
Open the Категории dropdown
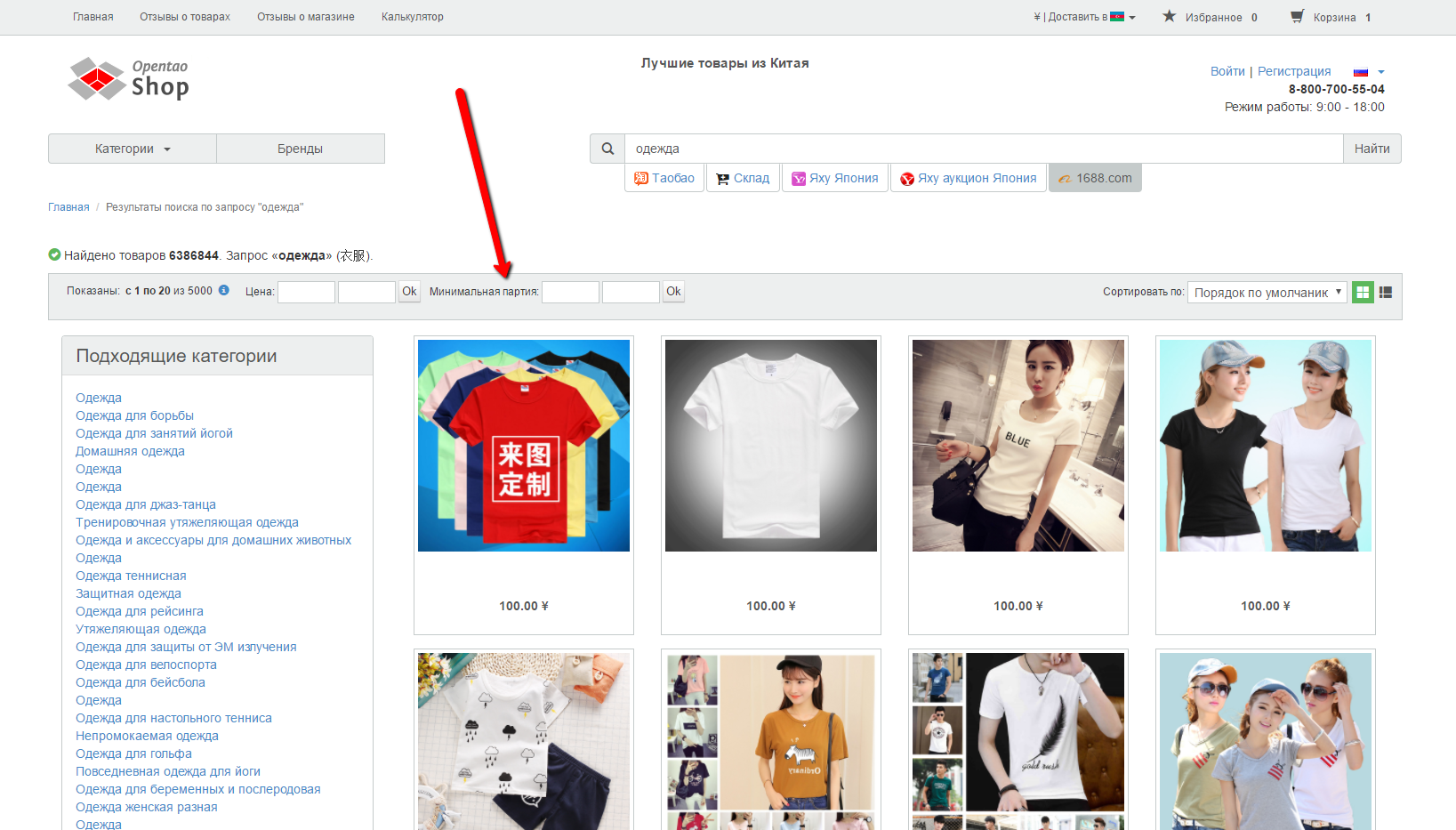pos(133,149)
